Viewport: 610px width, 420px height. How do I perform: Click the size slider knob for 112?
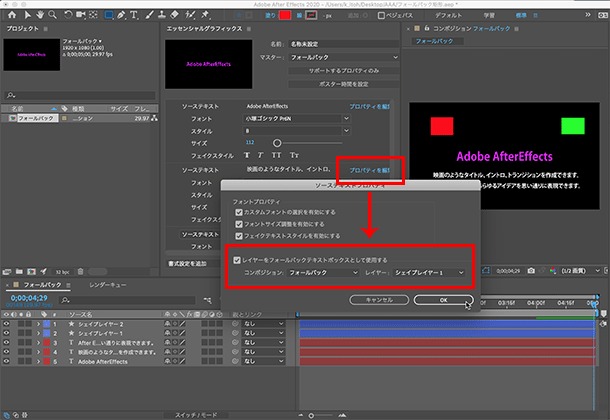click(x=277, y=143)
